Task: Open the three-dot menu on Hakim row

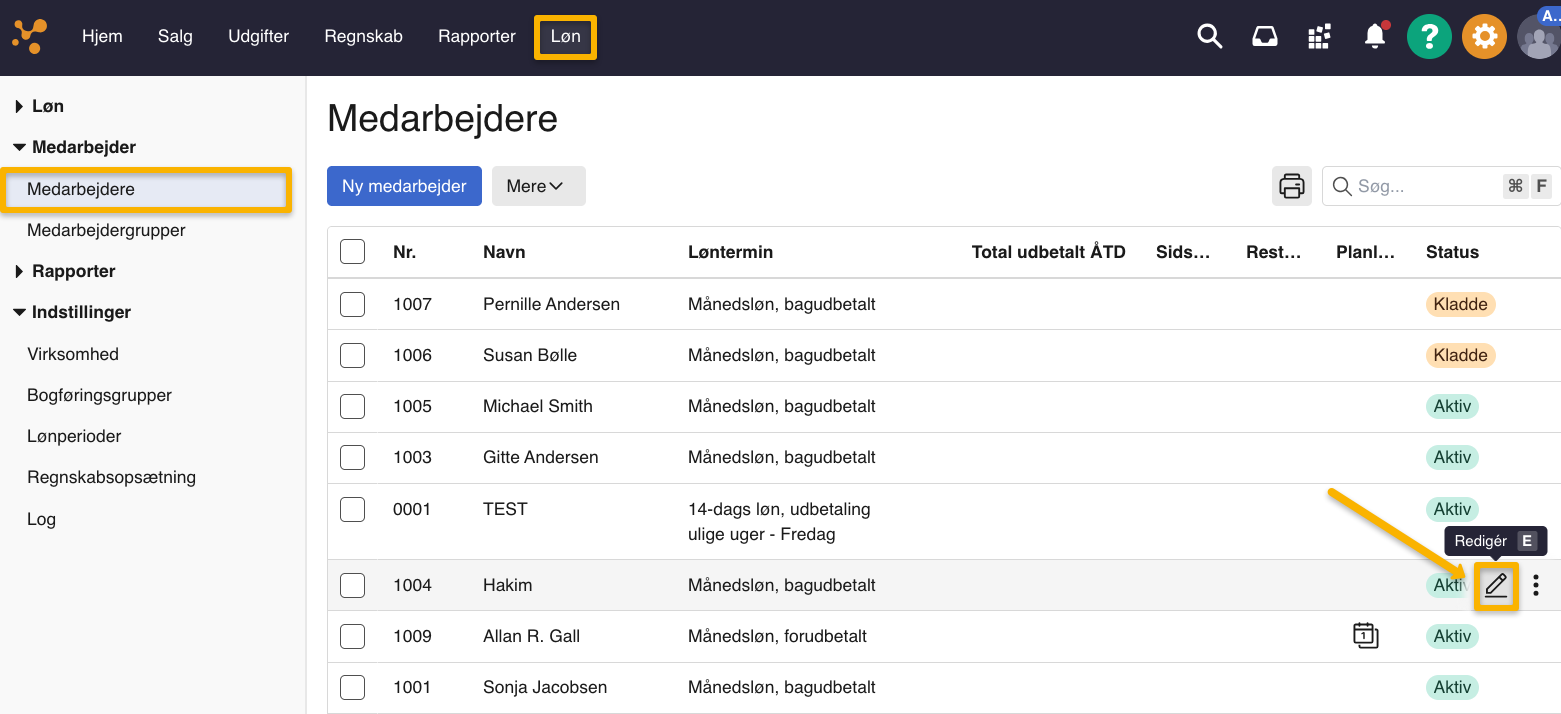Action: click(x=1536, y=586)
